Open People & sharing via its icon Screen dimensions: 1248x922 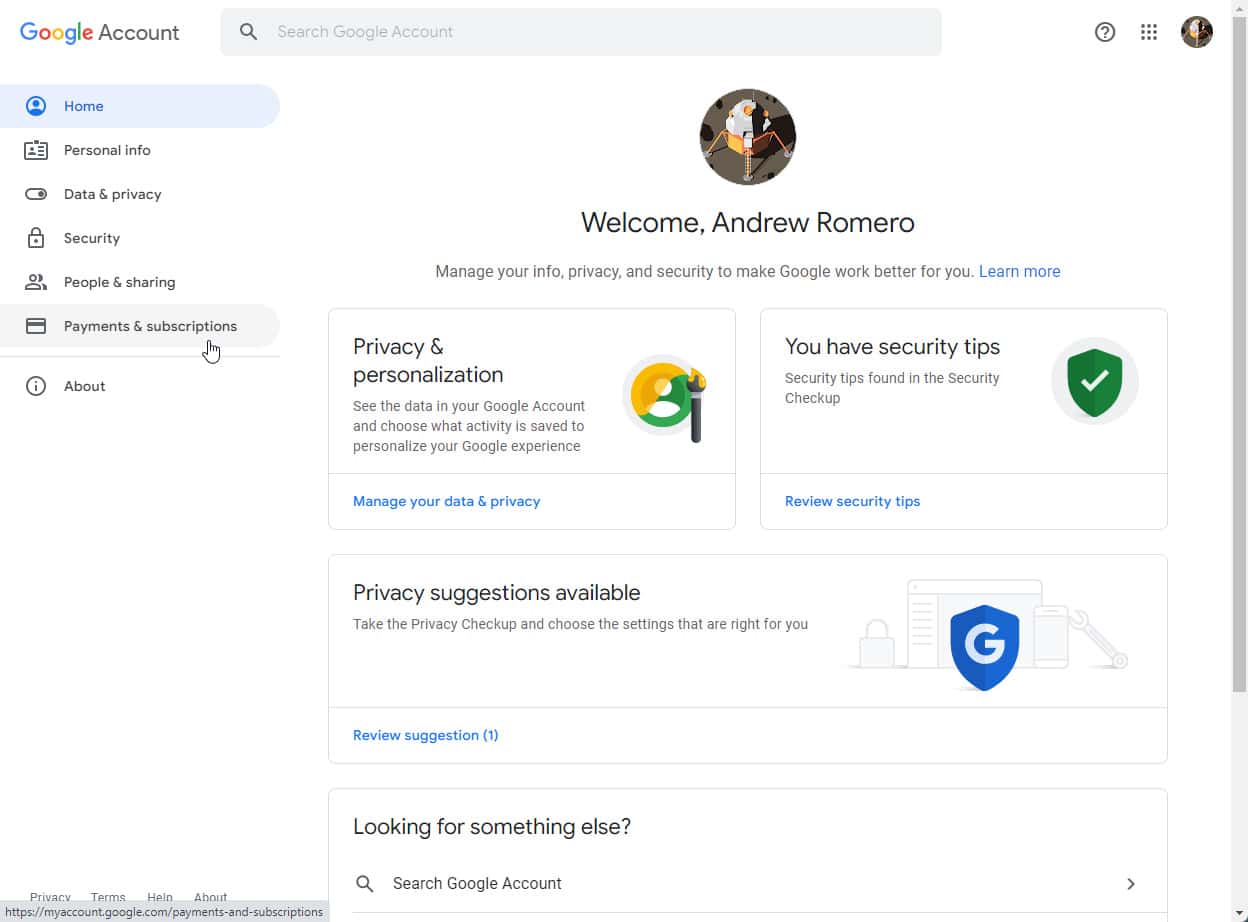36,282
